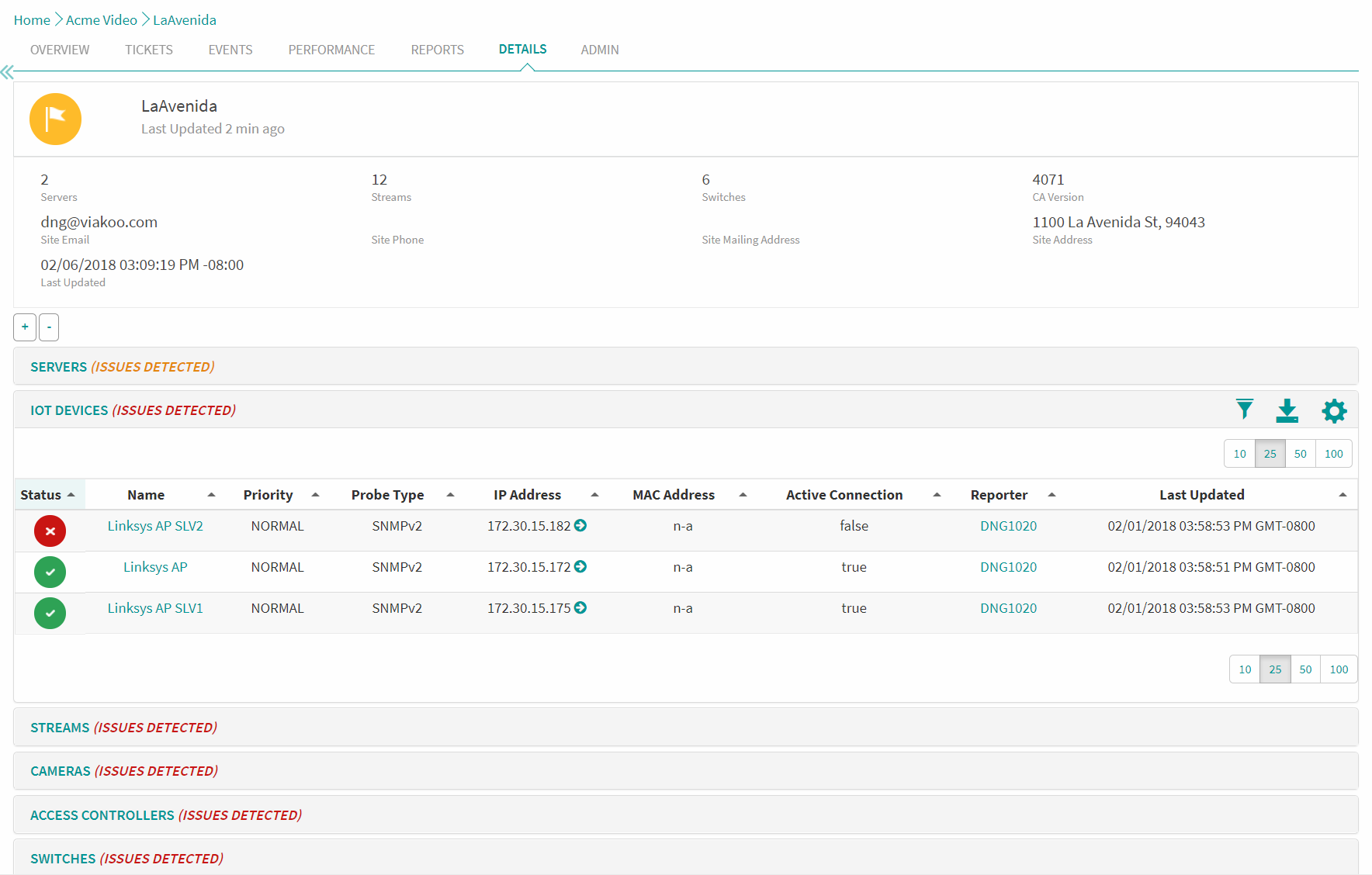Screen dimensions: 1372x875
Task: Click the yellow flag site icon
Action: point(55,119)
